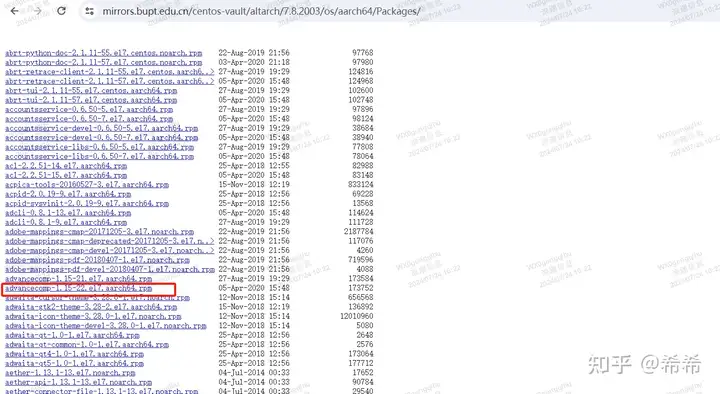Click file size value 5080

pyautogui.click(x=365, y=326)
